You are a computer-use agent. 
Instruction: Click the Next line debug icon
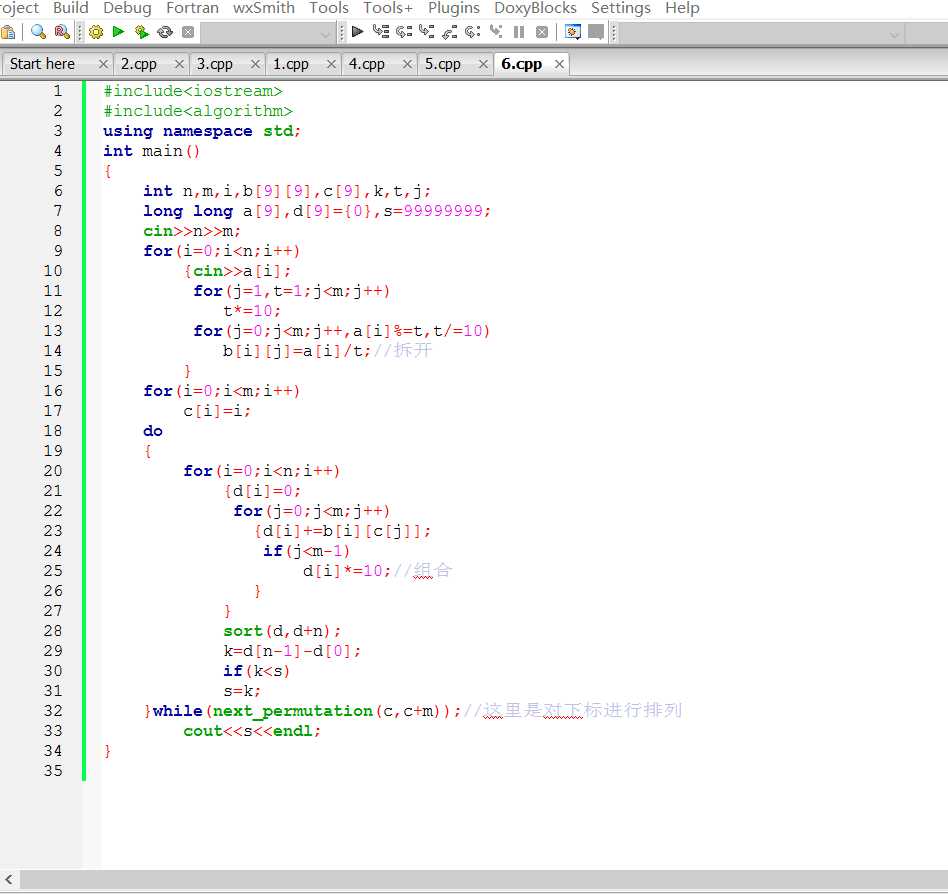(404, 31)
